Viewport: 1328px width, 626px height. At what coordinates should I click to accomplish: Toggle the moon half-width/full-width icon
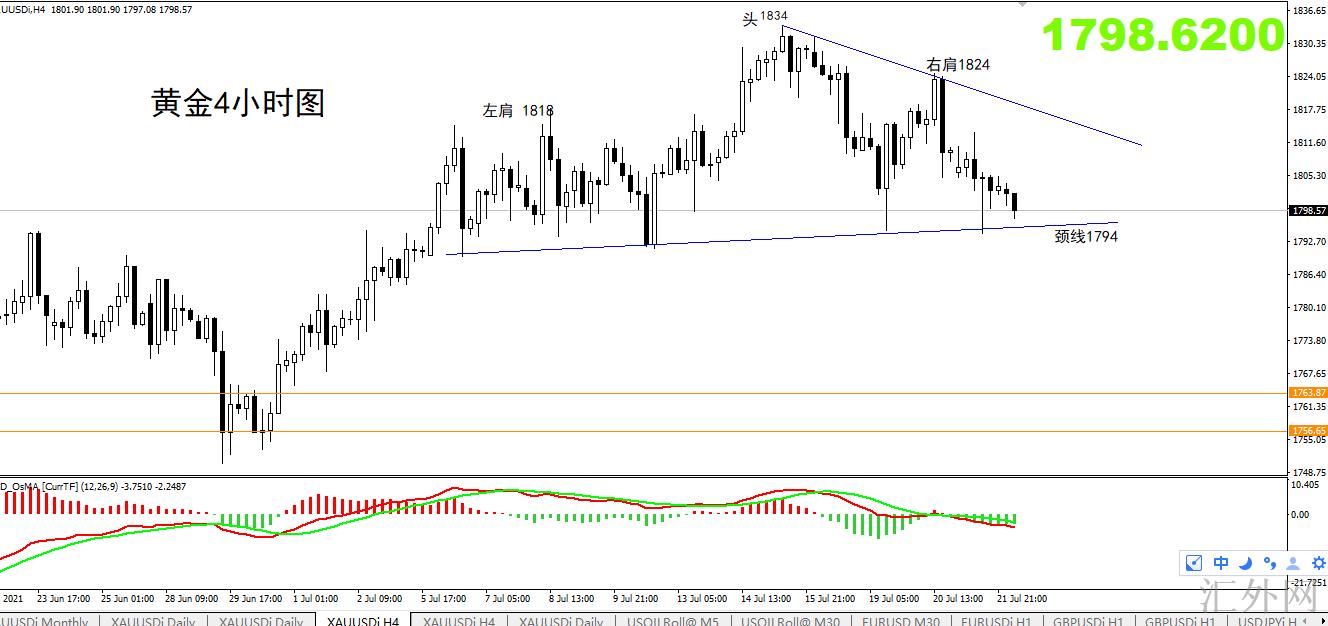(x=1246, y=563)
